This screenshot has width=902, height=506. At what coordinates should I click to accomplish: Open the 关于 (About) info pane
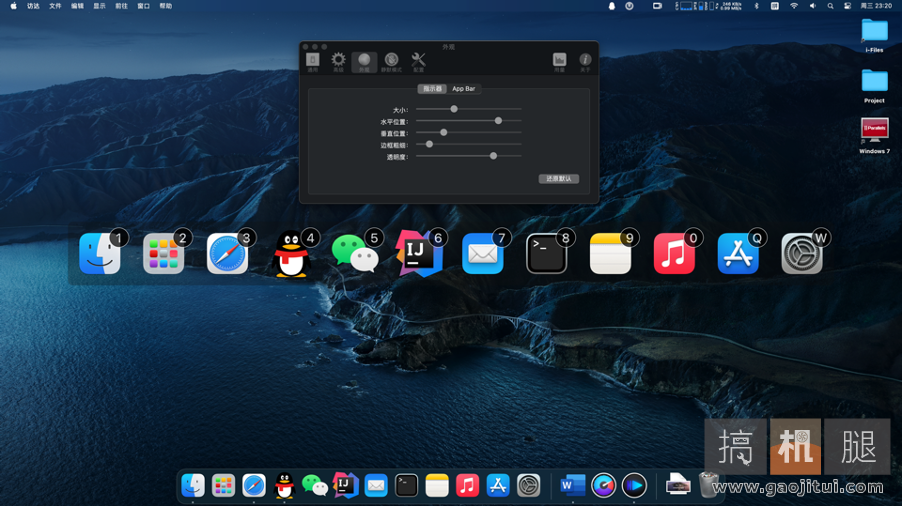click(x=585, y=62)
